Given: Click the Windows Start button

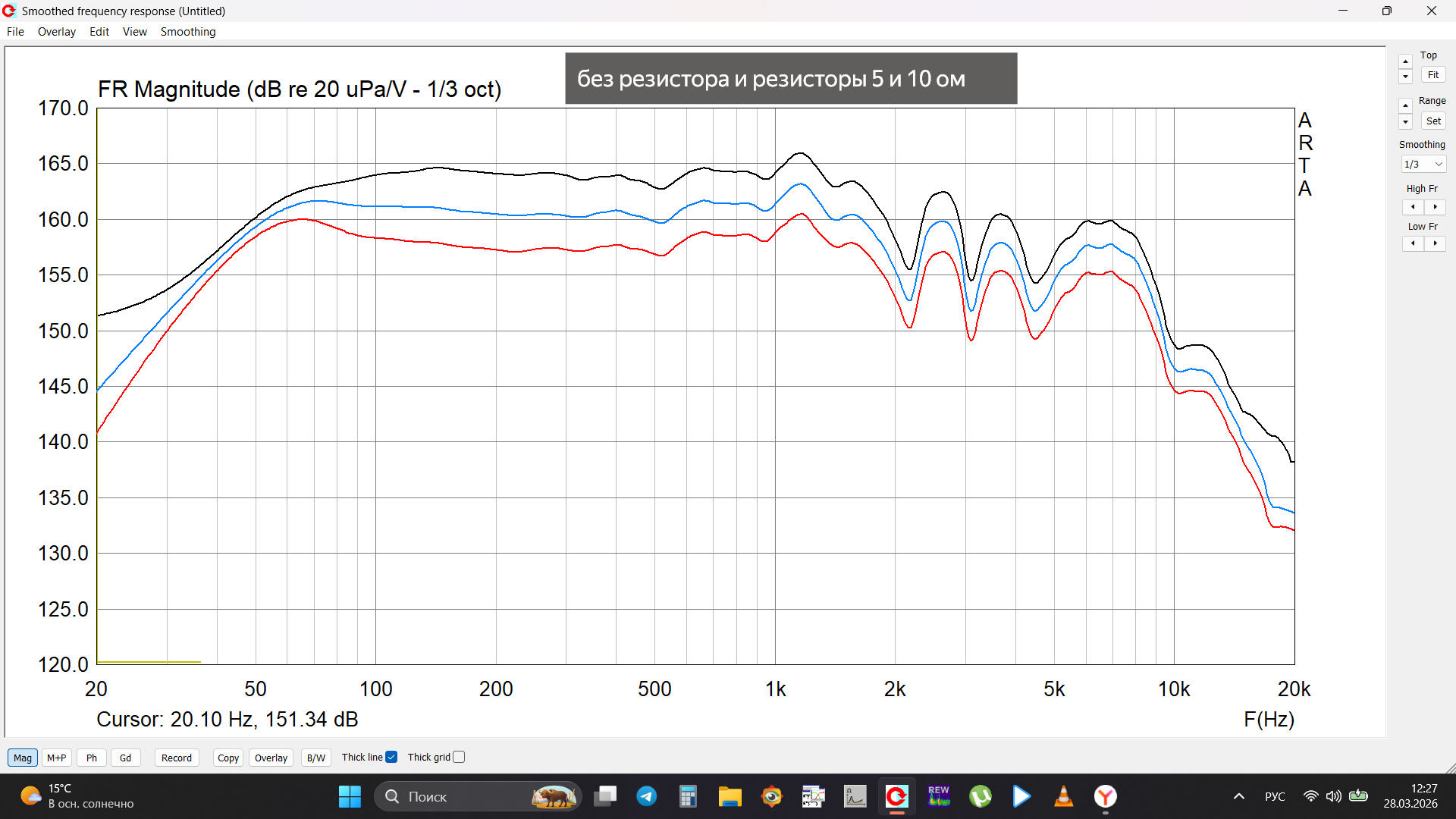Looking at the screenshot, I should click(x=350, y=796).
